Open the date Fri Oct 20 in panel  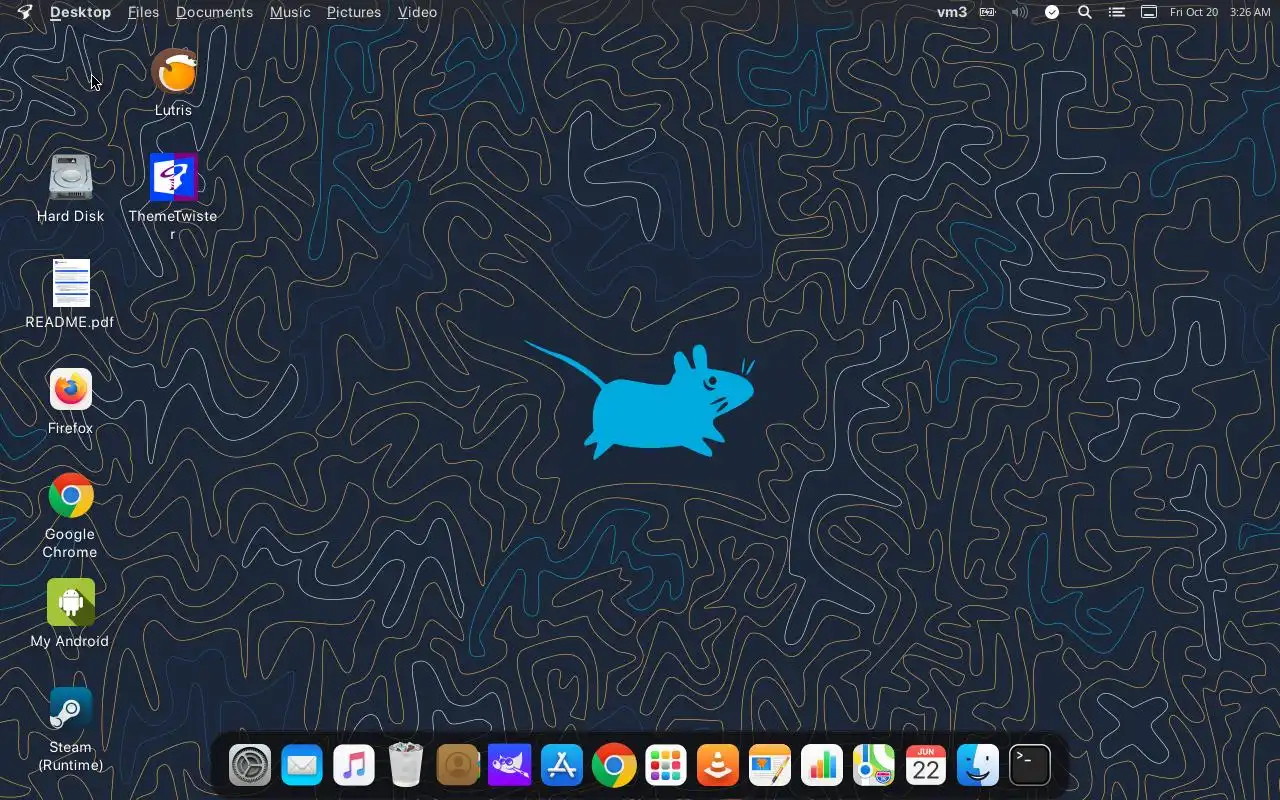(1194, 12)
